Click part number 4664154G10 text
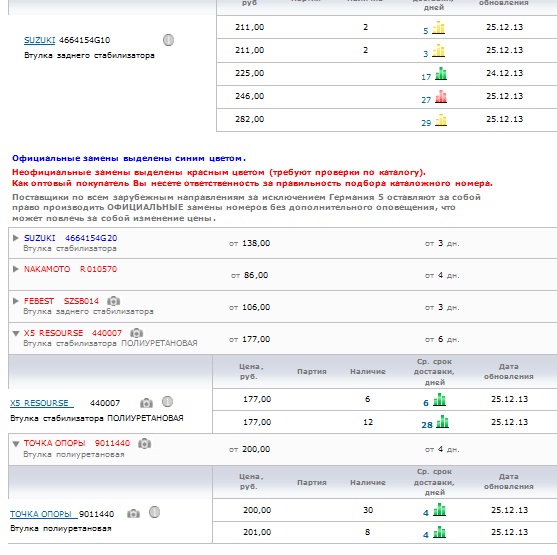Screen dimensions: 557x555 85,40
